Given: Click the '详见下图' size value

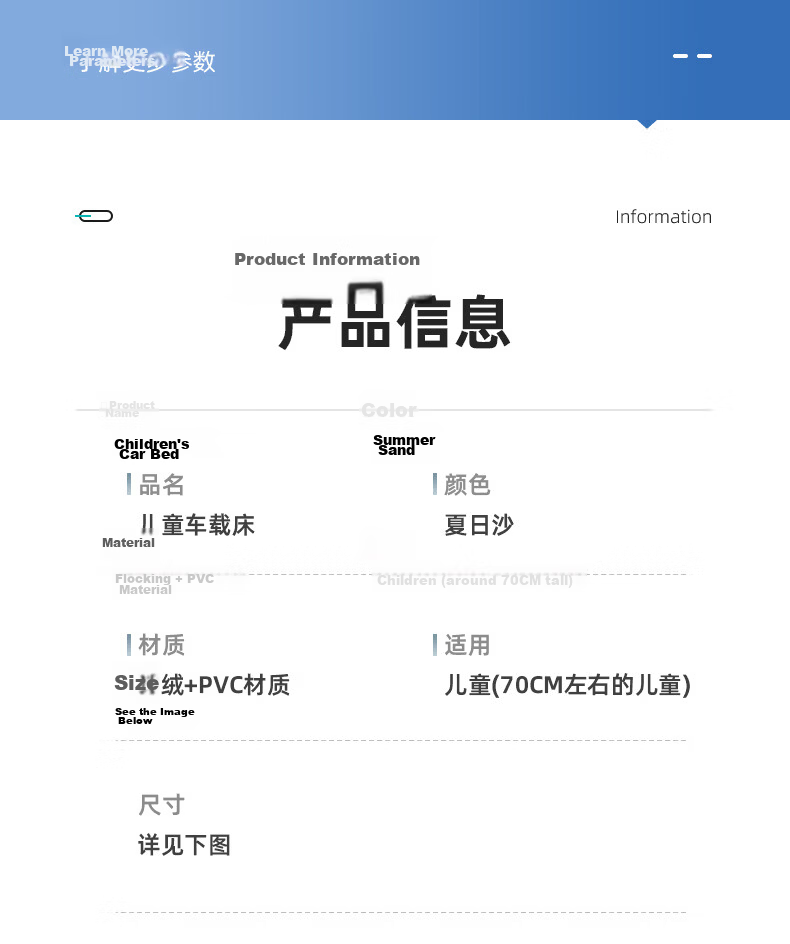Looking at the screenshot, I should [x=184, y=845].
